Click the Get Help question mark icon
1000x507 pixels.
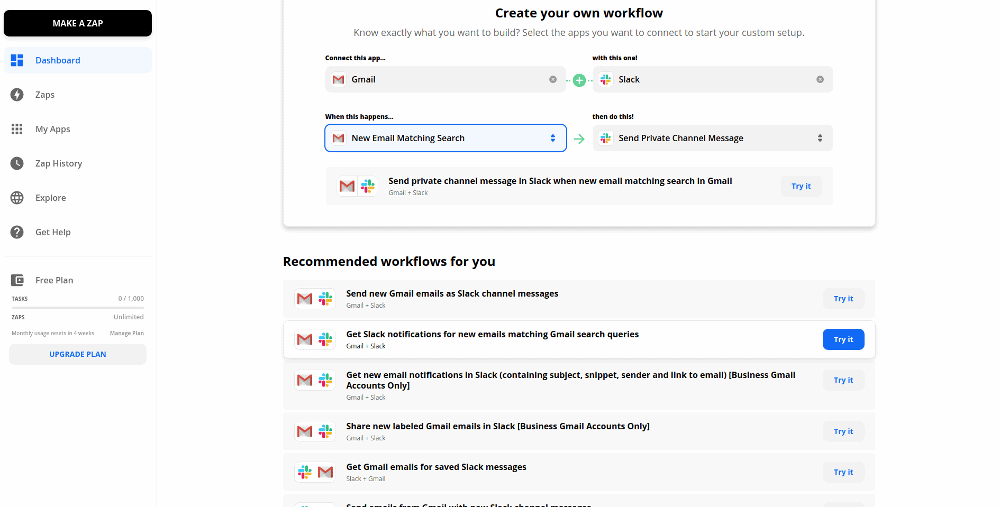pos(17,233)
